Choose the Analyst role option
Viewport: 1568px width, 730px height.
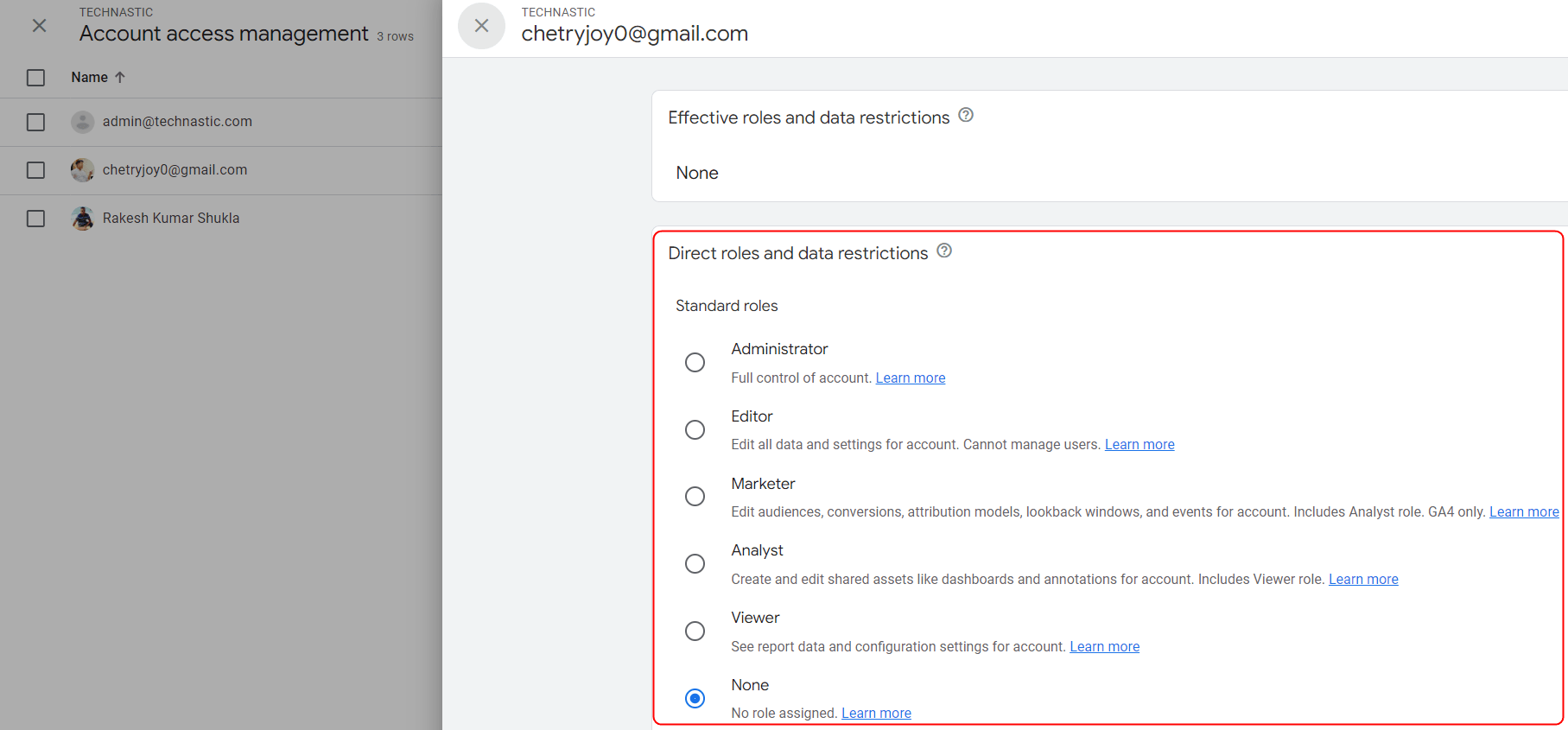(695, 564)
